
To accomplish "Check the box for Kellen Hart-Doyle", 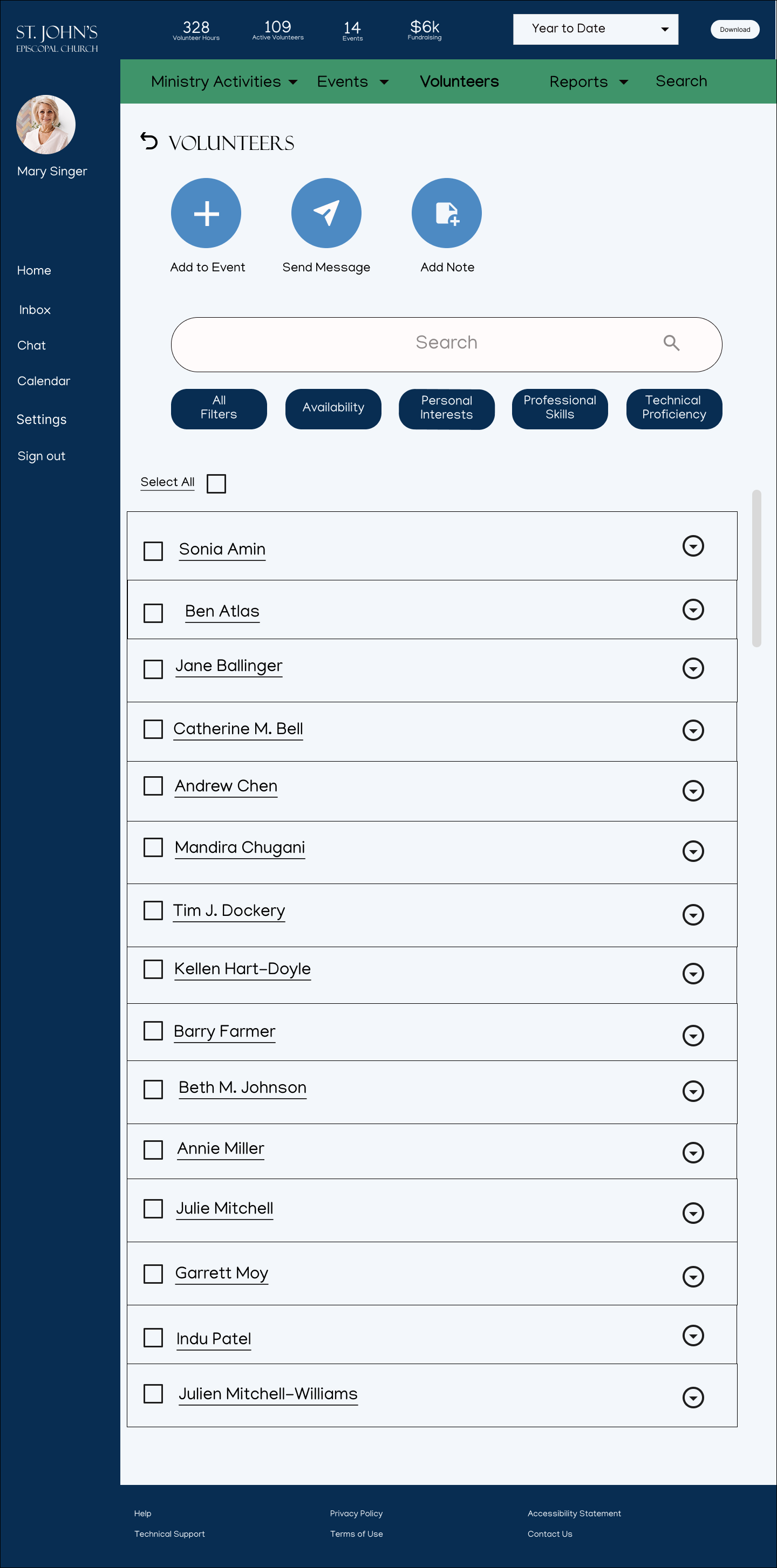I will (x=153, y=969).
